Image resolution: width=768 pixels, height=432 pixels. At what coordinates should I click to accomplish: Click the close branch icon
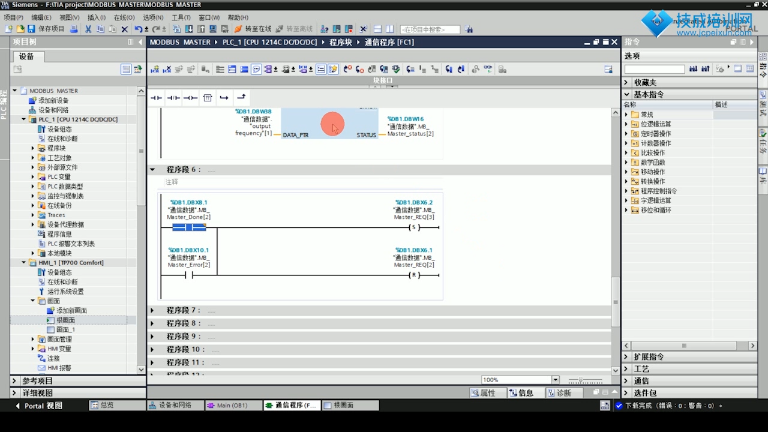[x=241, y=98]
